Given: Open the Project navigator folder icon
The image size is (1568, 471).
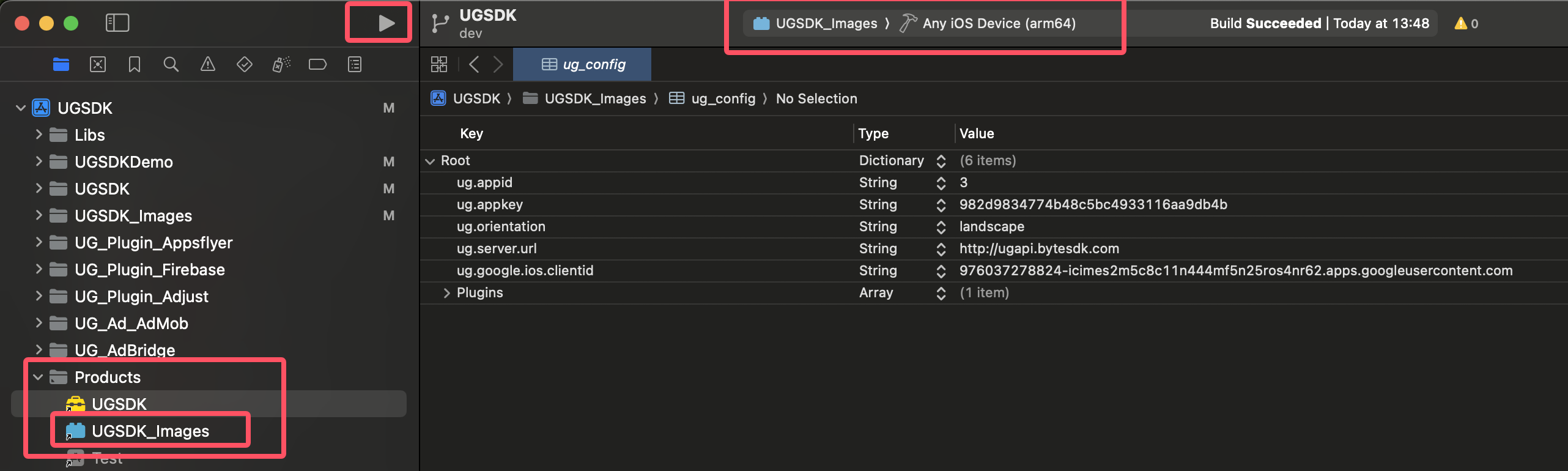Looking at the screenshot, I should pos(61,64).
